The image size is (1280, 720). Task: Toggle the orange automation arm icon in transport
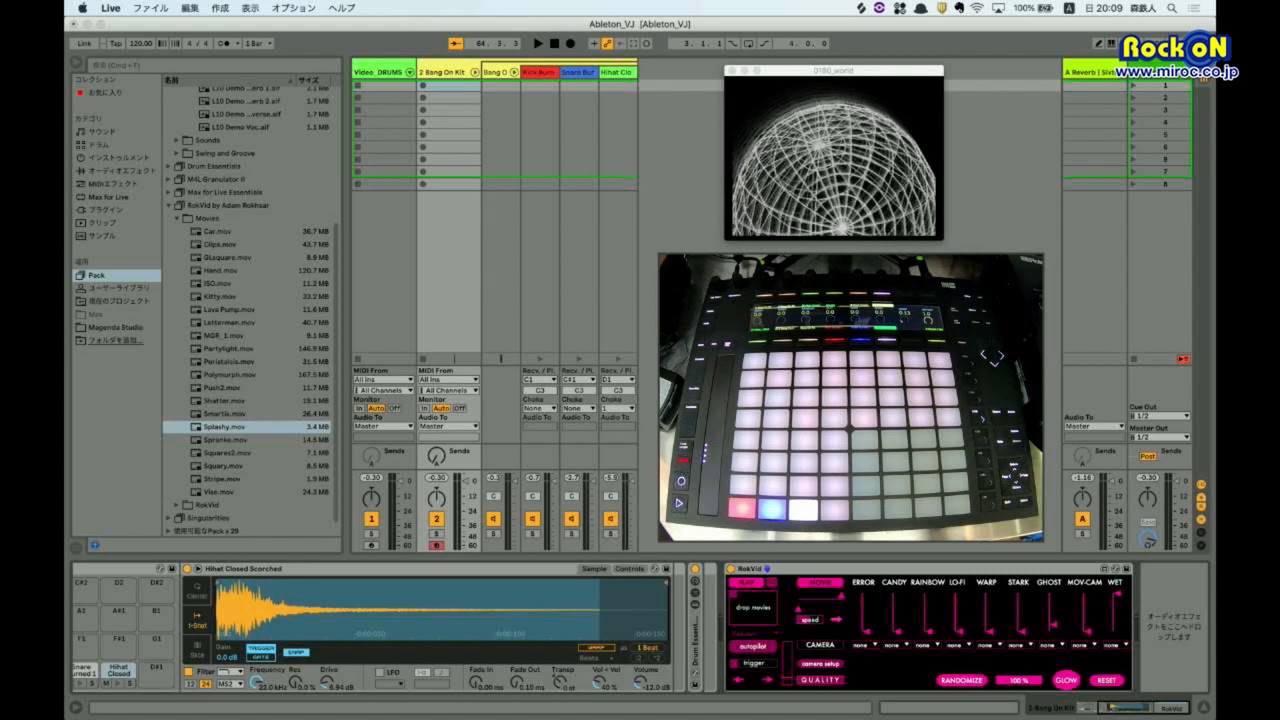click(607, 43)
